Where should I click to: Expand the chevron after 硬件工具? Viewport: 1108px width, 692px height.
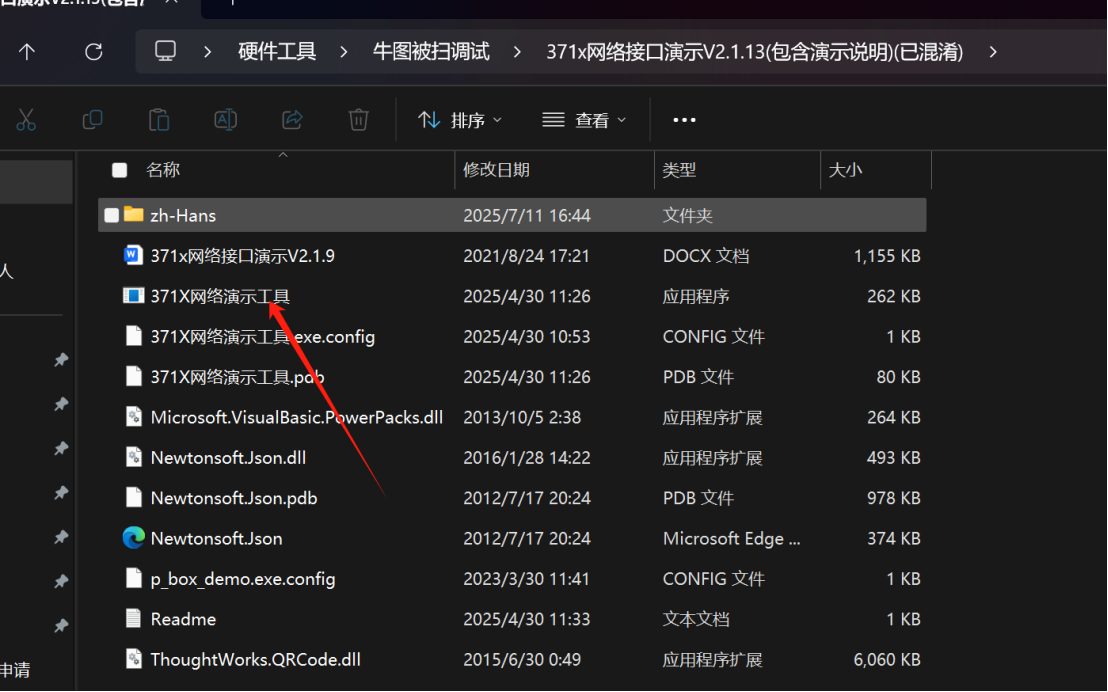343,52
